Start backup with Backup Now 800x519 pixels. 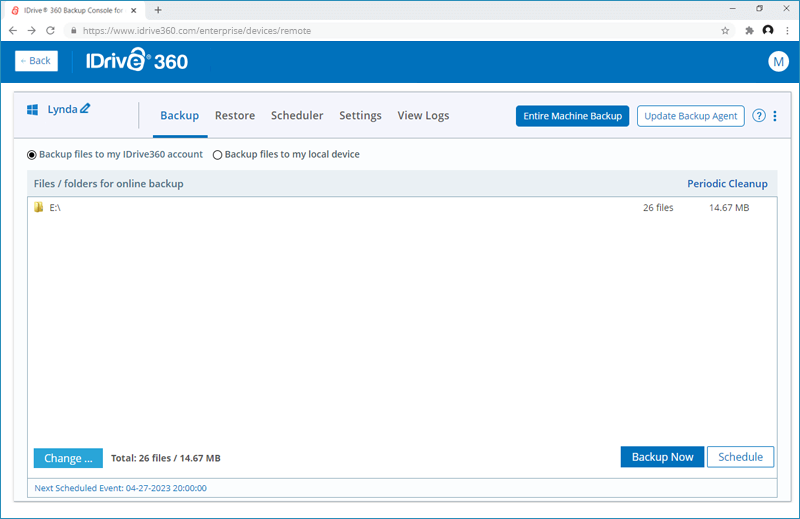[662, 457]
